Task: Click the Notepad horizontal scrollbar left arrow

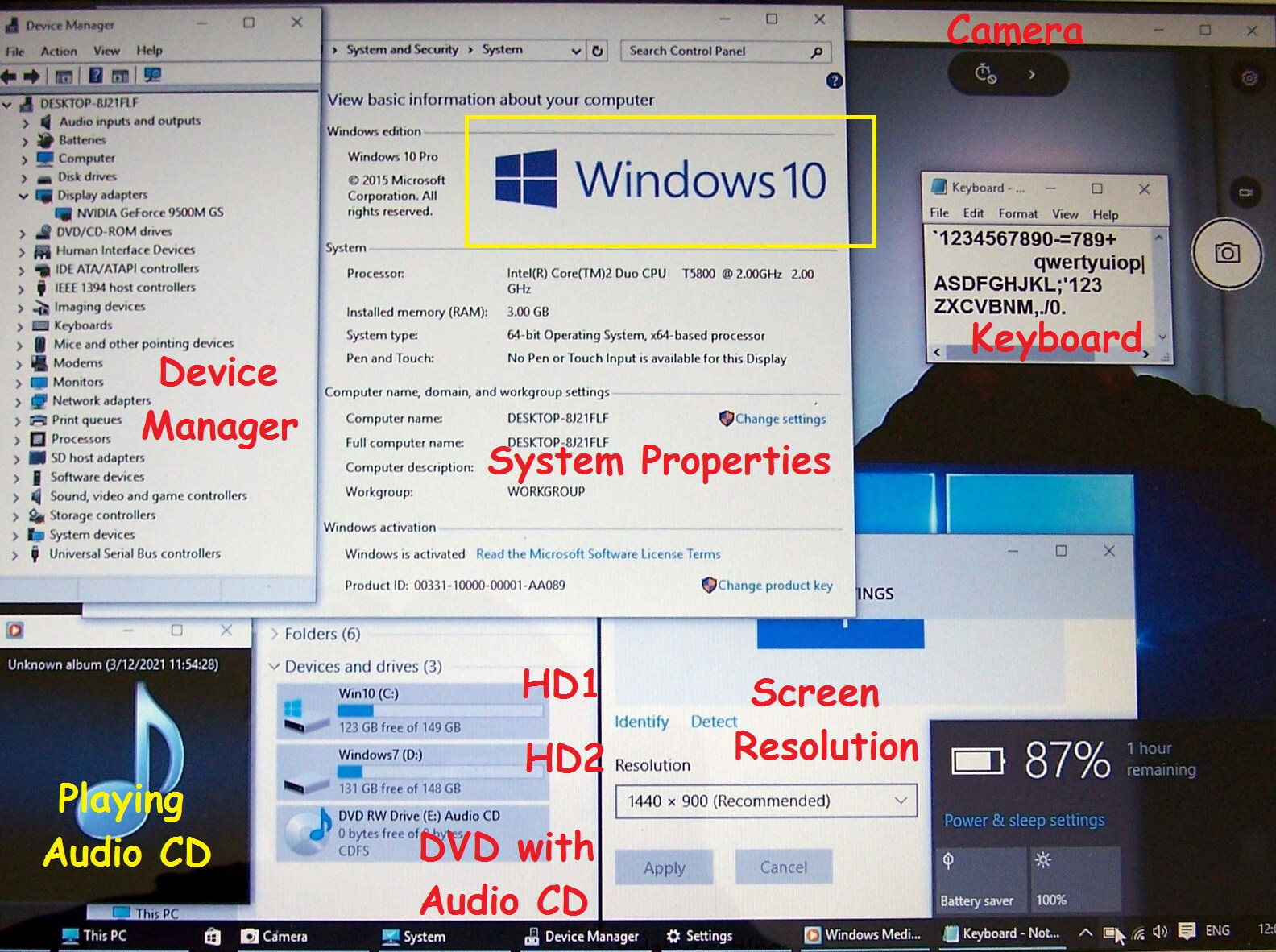Action: [936, 352]
